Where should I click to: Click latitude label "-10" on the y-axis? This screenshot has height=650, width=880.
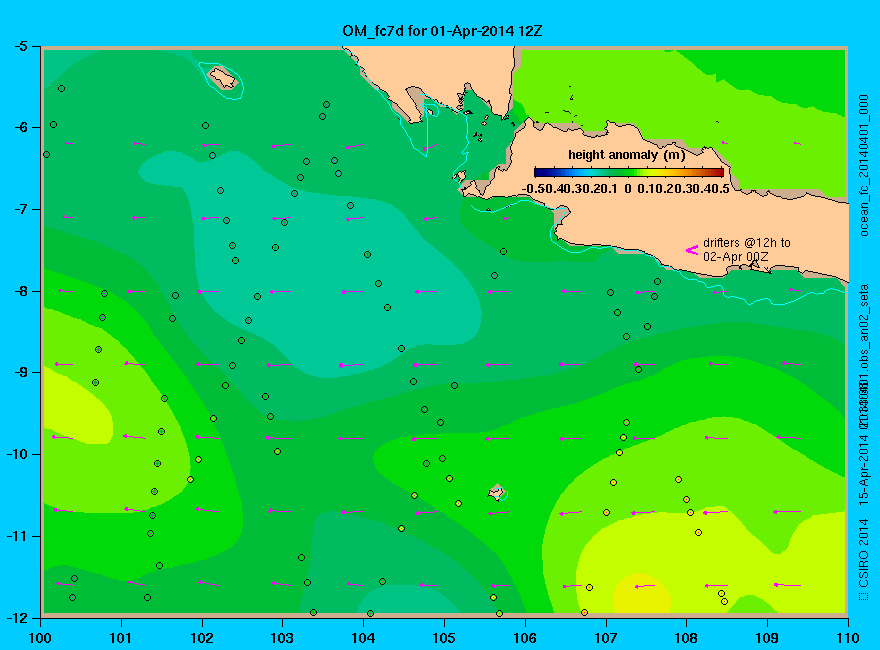point(17,454)
